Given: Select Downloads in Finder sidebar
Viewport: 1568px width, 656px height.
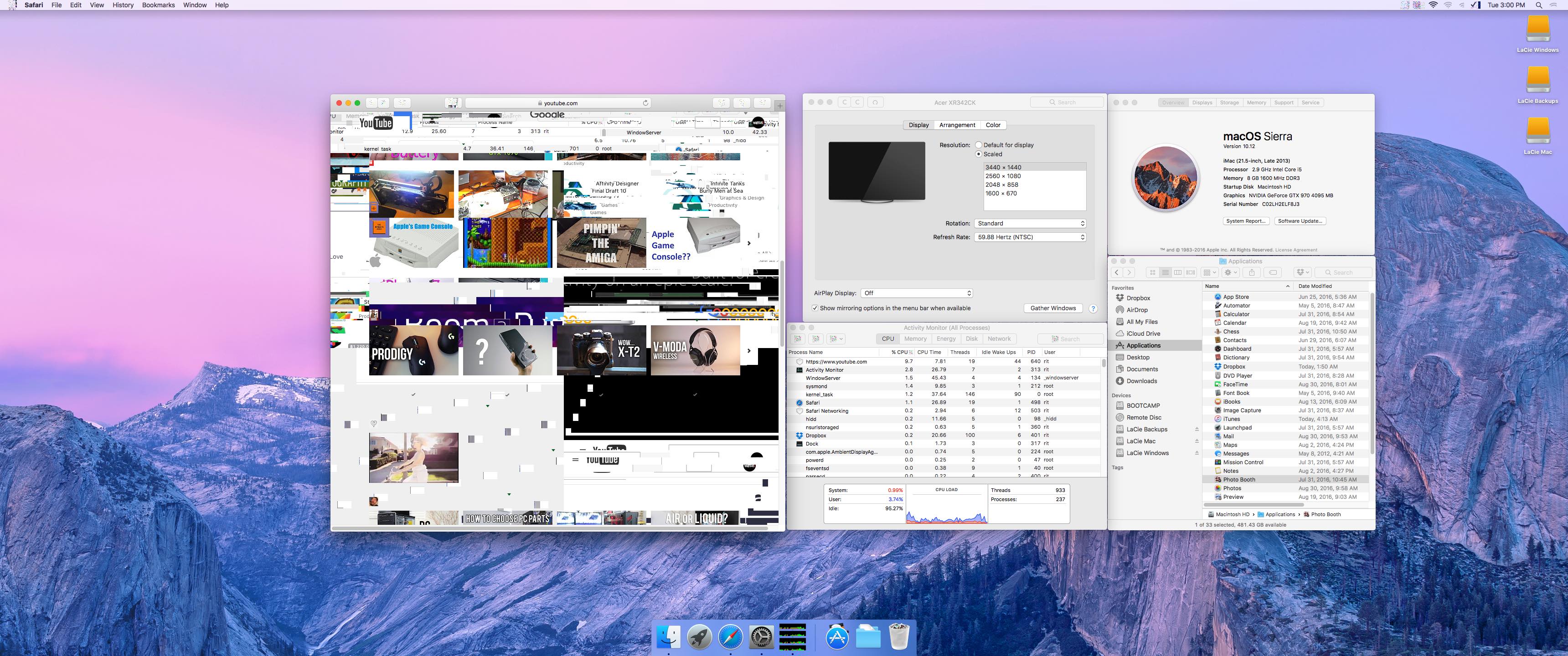Looking at the screenshot, I should (x=1141, y=381).
